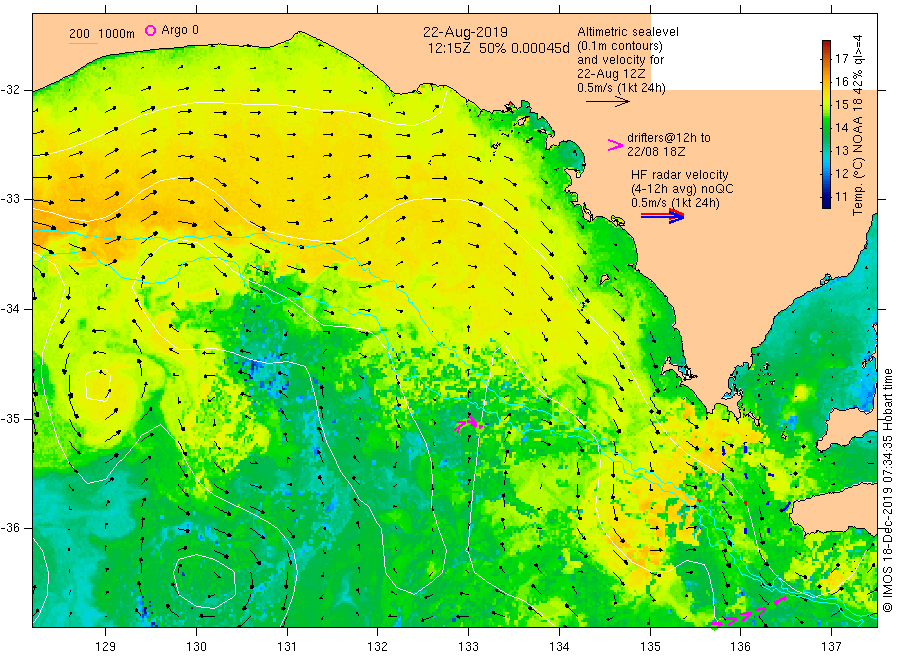The width and height of the screenshot is (900, 660).
Task: Click the longitude label 133
Action: [468, 647]
